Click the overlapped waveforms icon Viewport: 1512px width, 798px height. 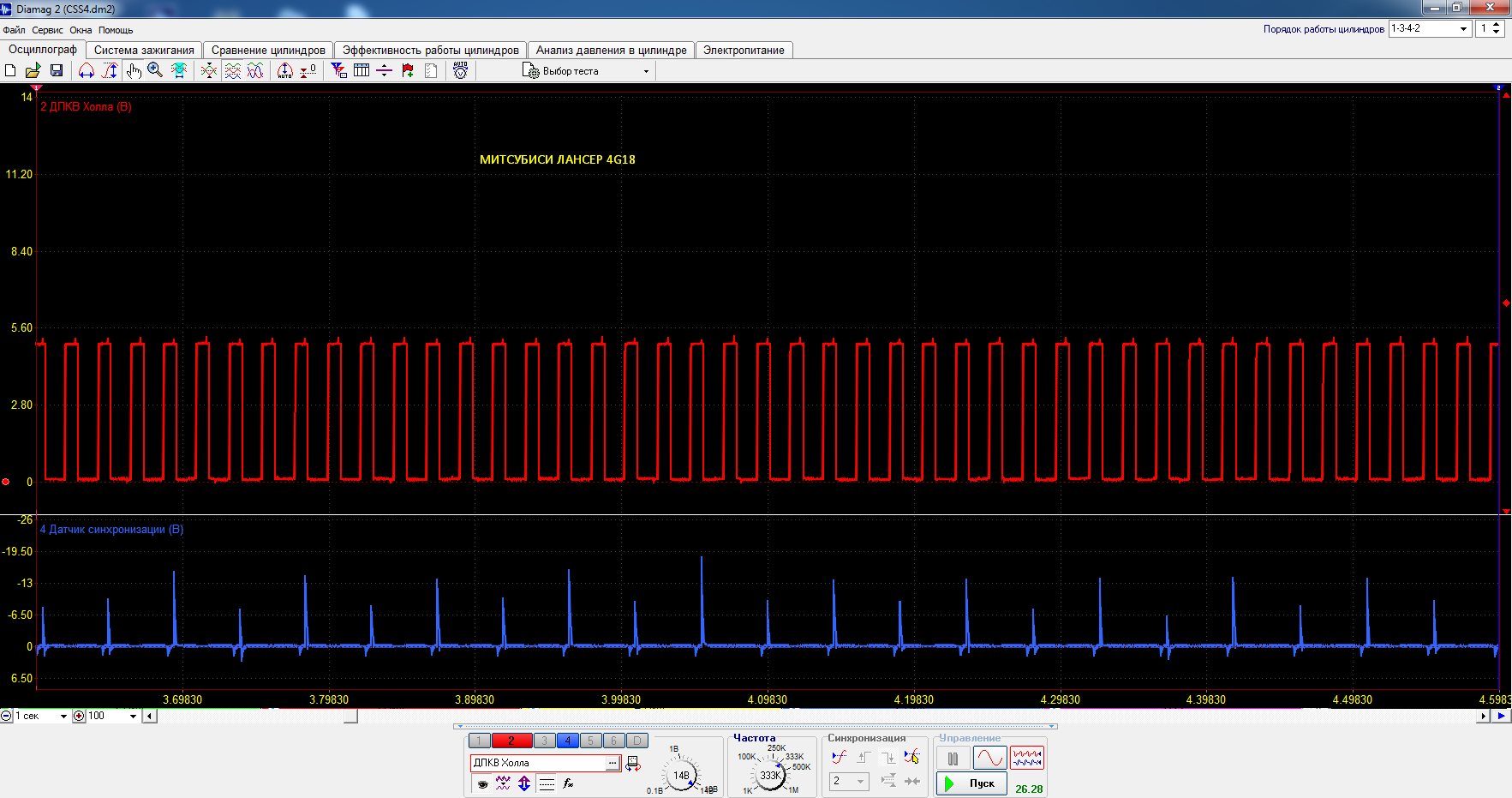tap(255, 71)
